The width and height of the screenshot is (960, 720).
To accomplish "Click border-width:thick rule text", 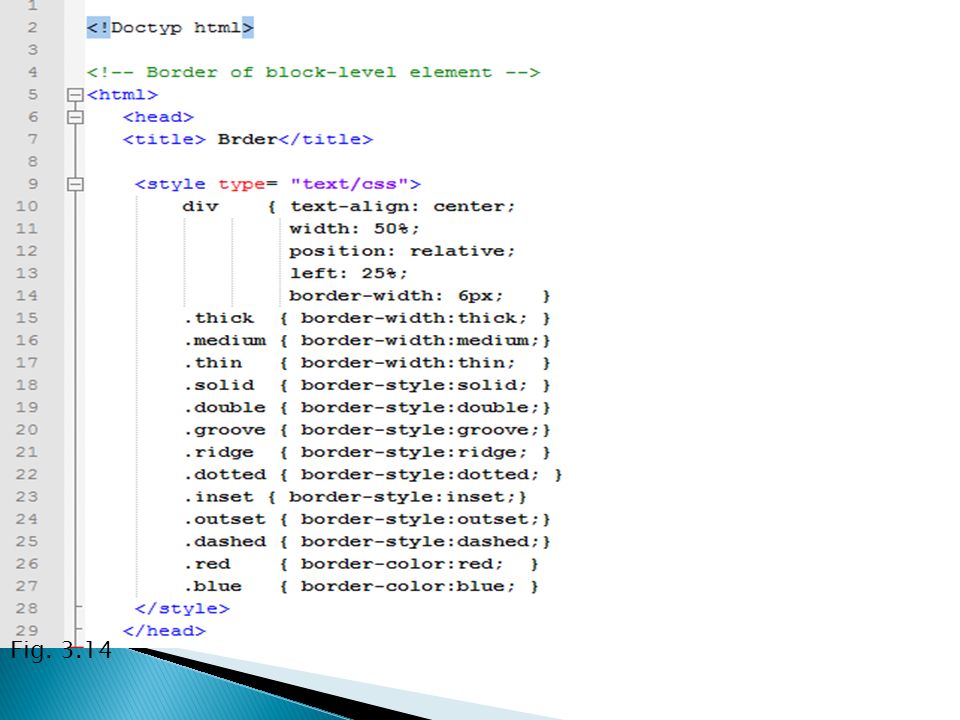I will pos(414,318).
